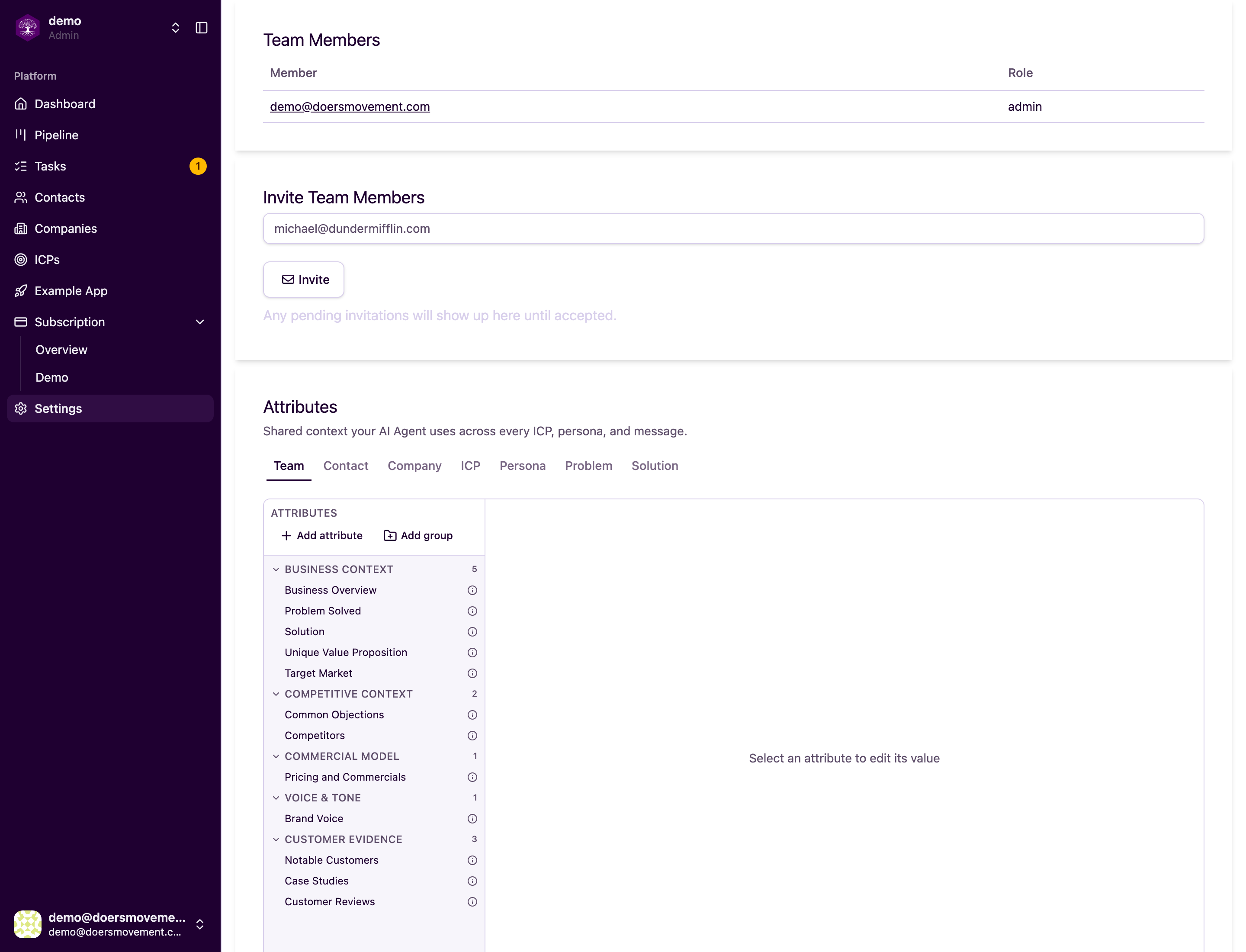The width and height of the screenshot is (1246, 952).
Task: Click the demo organization logo
Action: click(x=27, y=28)
